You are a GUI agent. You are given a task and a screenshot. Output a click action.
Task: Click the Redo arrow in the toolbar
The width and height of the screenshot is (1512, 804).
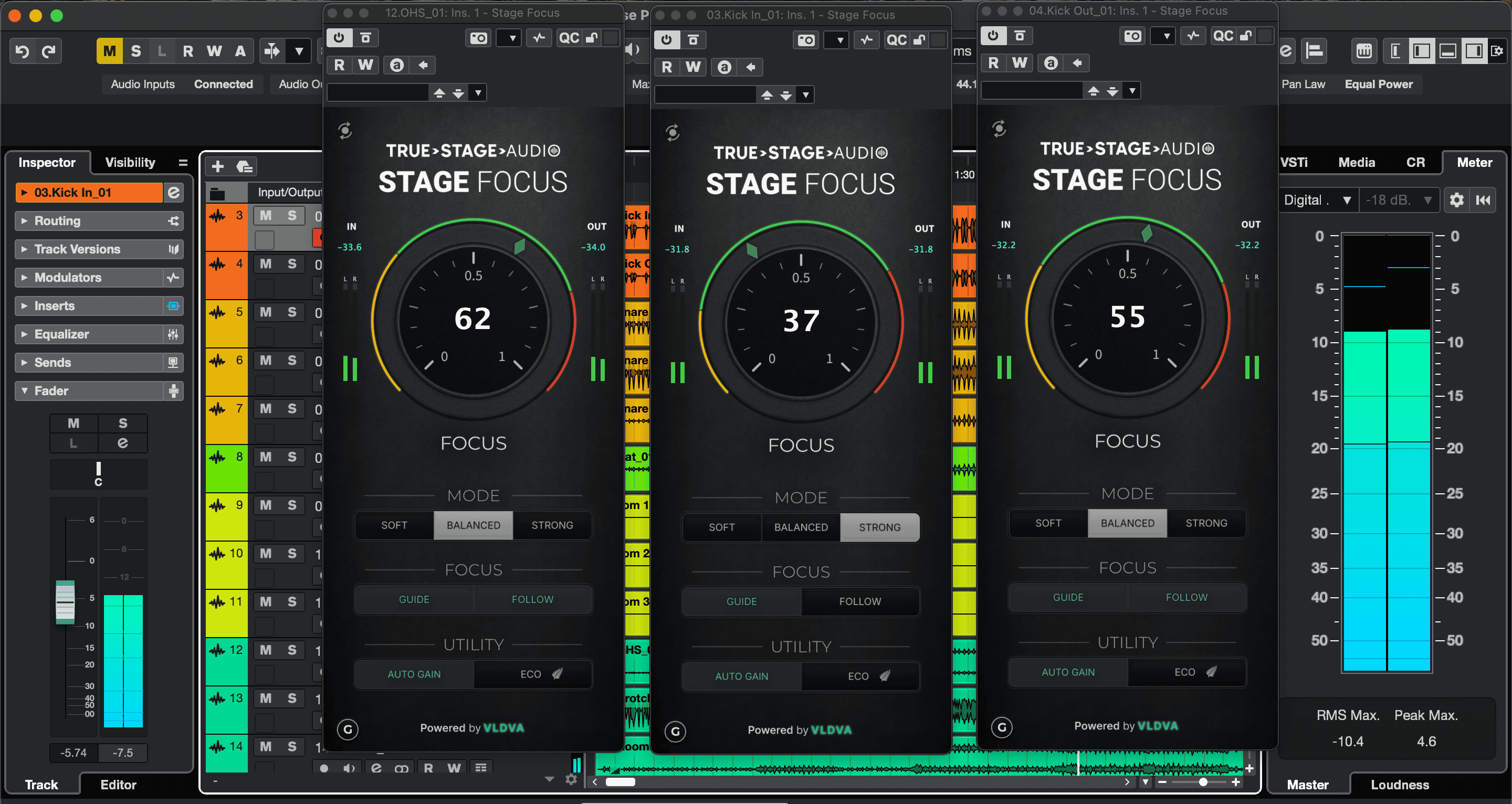point(49,51)
